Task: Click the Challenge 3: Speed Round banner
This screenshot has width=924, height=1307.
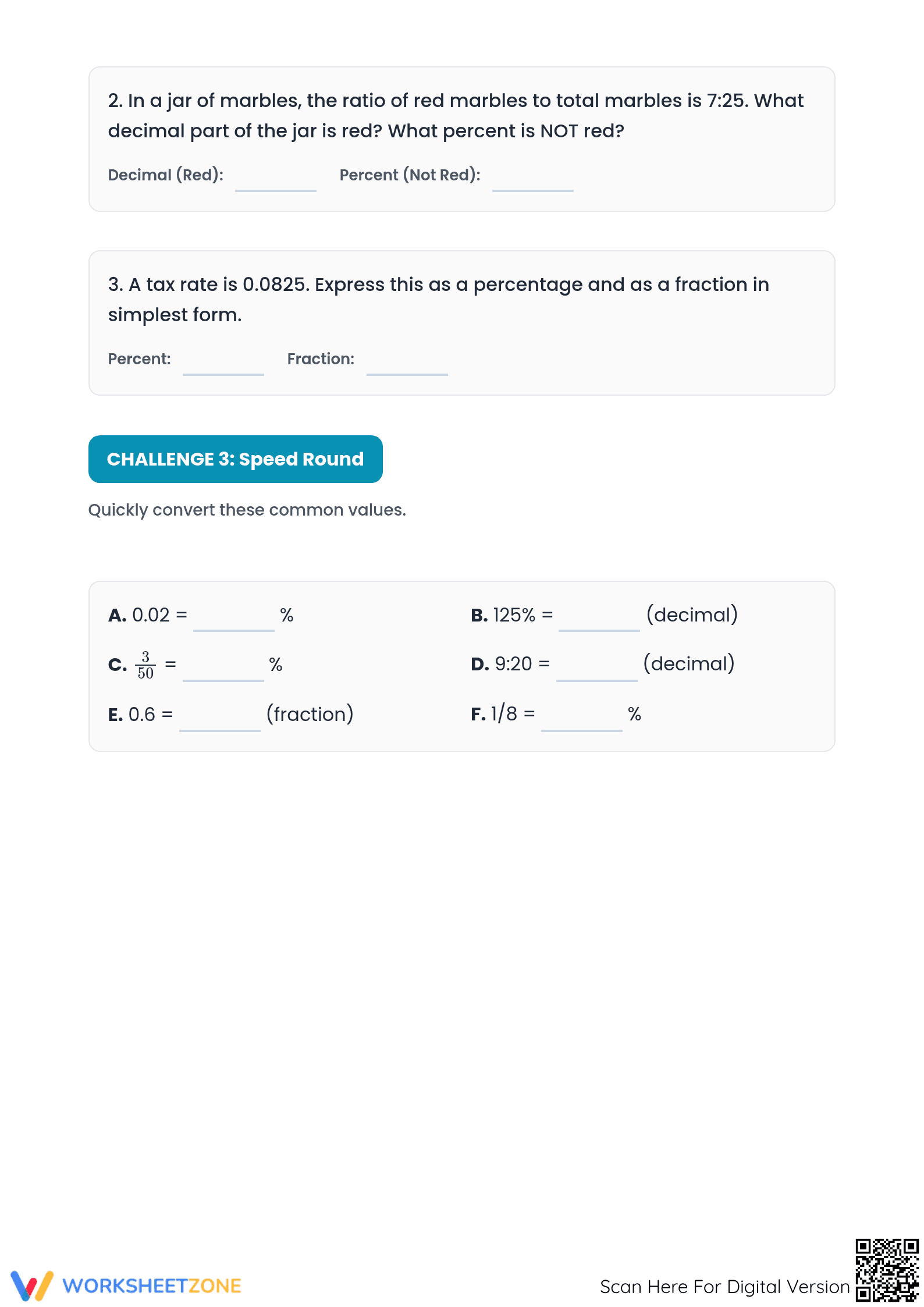Action: pyautogui.click(x=236, y=459)
